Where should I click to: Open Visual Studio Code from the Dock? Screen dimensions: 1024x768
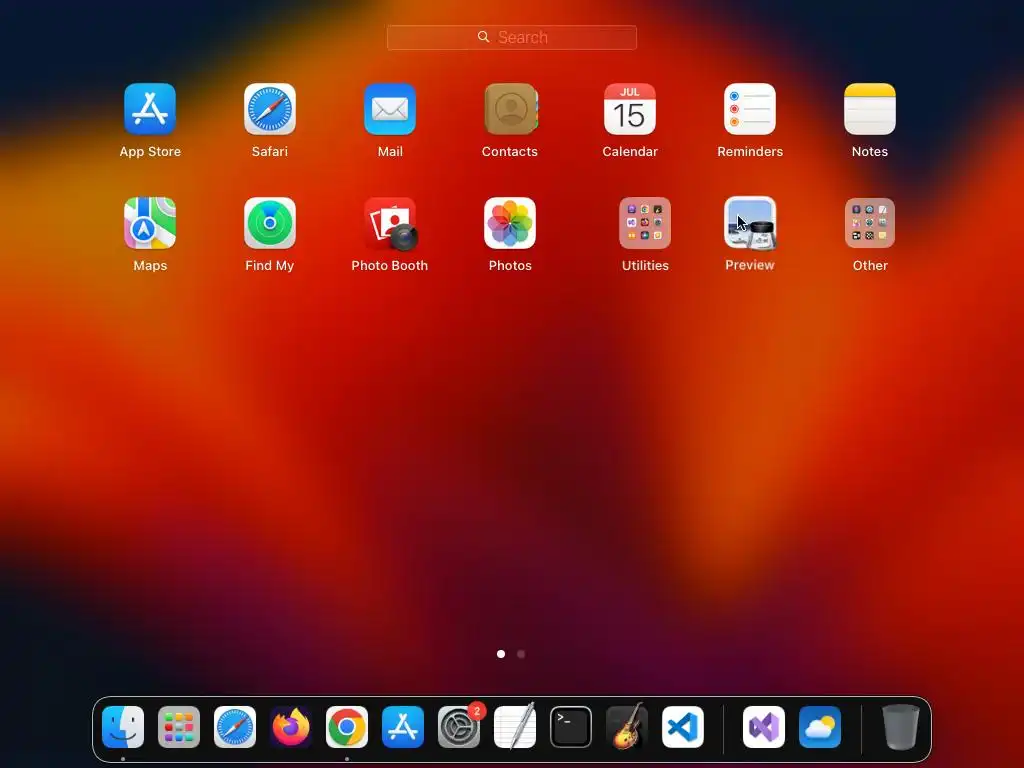(682, 727)
